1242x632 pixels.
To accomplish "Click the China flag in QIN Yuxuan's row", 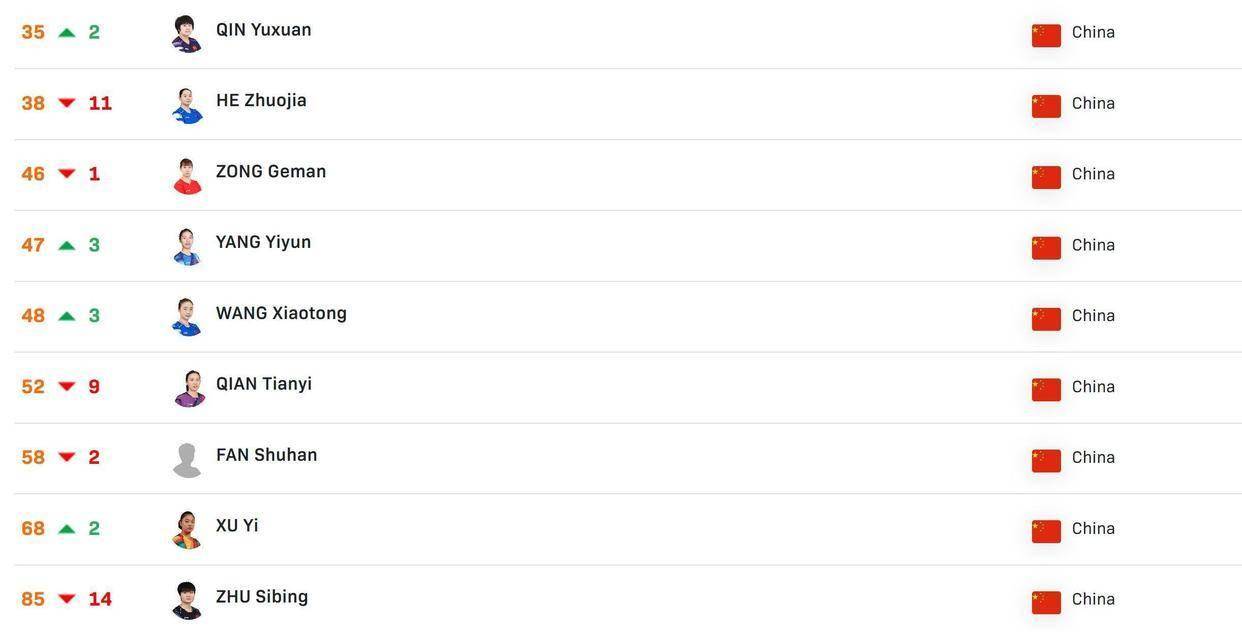I will click(x=1046, y=35).
